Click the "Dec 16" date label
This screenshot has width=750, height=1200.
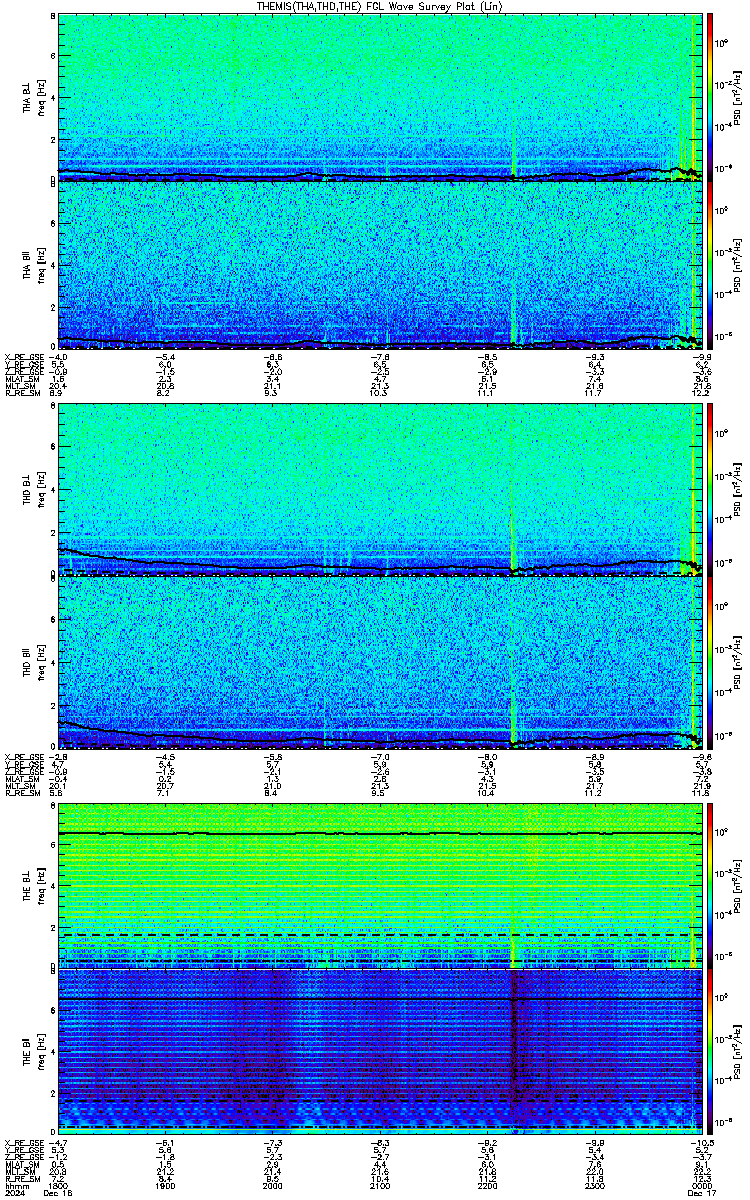59,1193
